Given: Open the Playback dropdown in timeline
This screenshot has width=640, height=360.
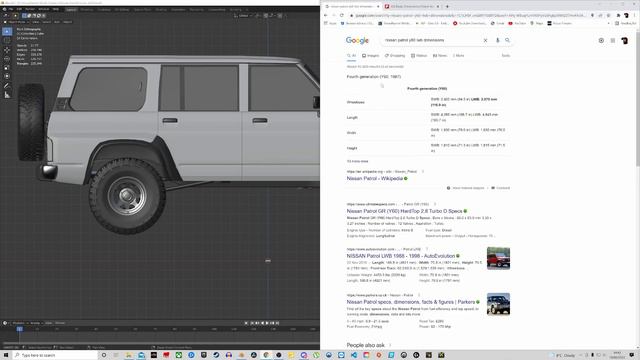Looking at the screenshot, I should click(19, 323).
